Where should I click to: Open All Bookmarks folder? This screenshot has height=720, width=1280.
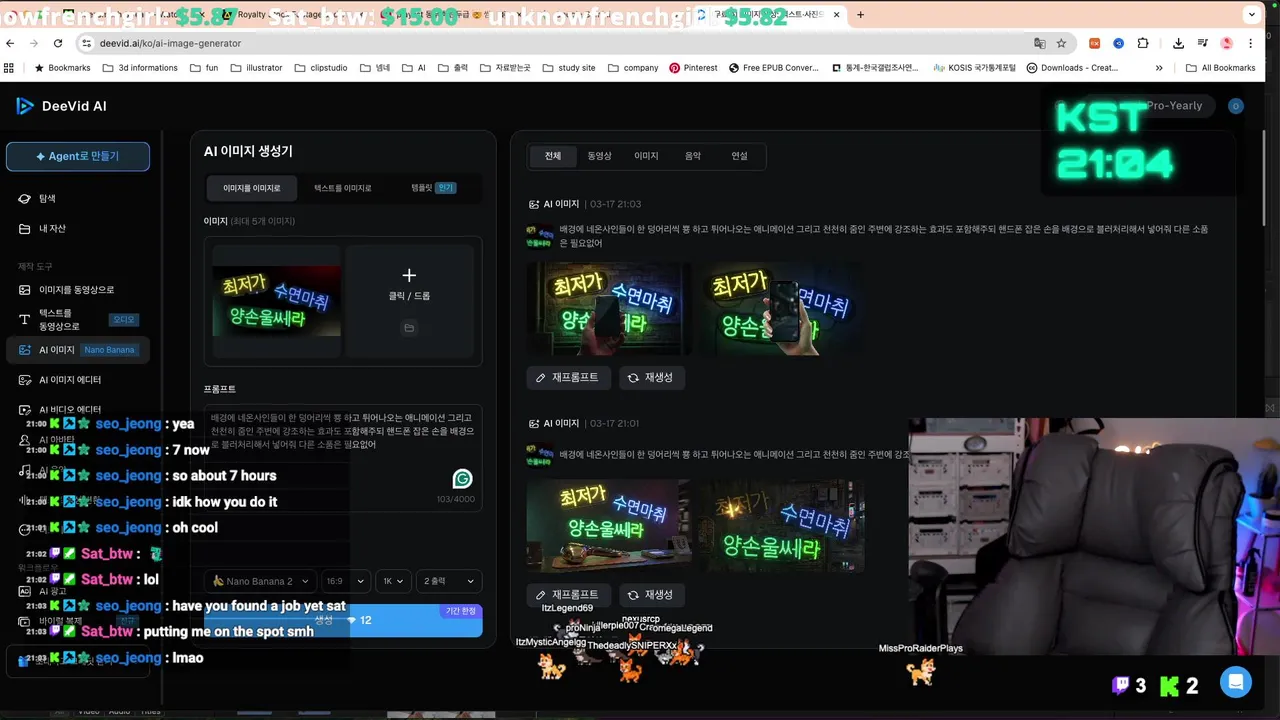pyautogui.click(x=1220, y=68)
